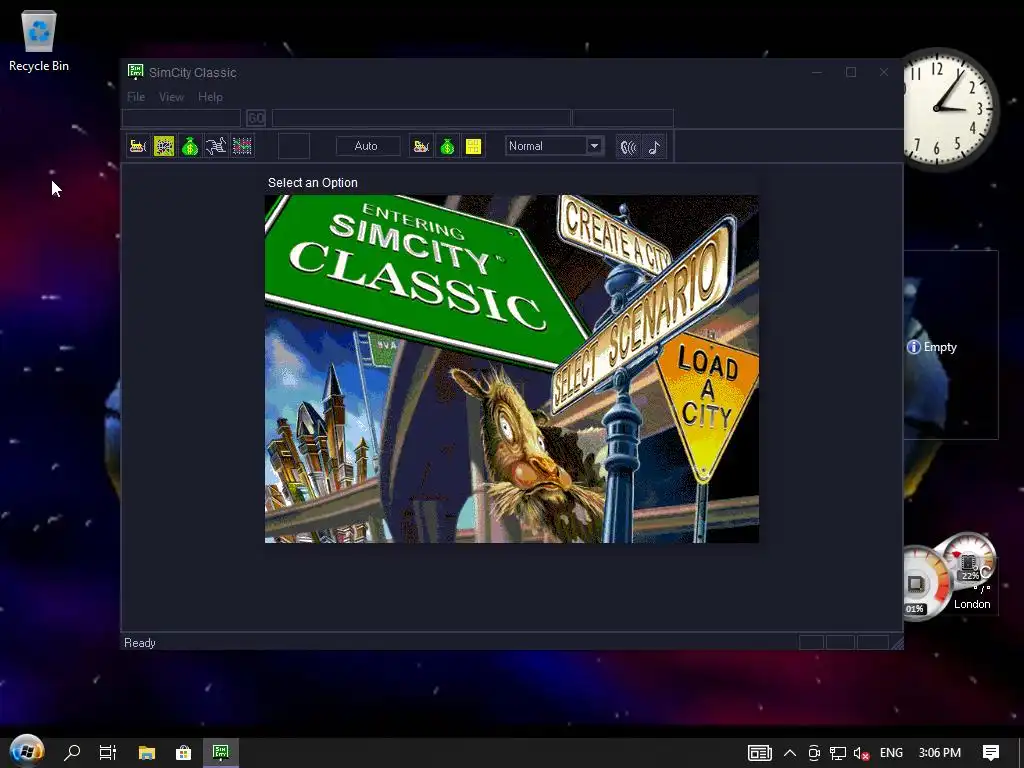Toggle music note icon
Viewport: 1024px width, 768px height.
[x=654, y=147]
